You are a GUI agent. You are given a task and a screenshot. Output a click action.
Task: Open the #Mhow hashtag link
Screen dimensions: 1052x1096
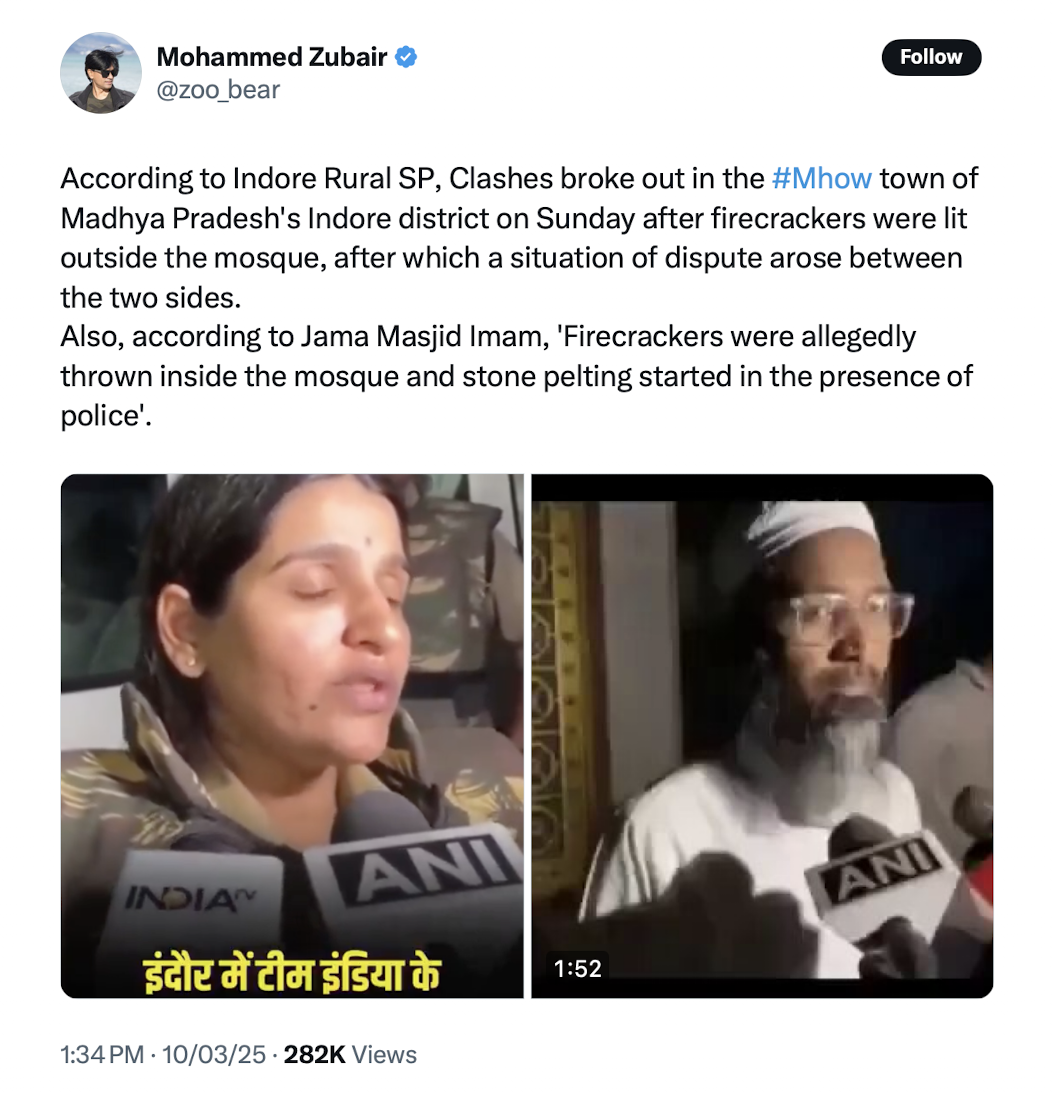click(822, 178)
